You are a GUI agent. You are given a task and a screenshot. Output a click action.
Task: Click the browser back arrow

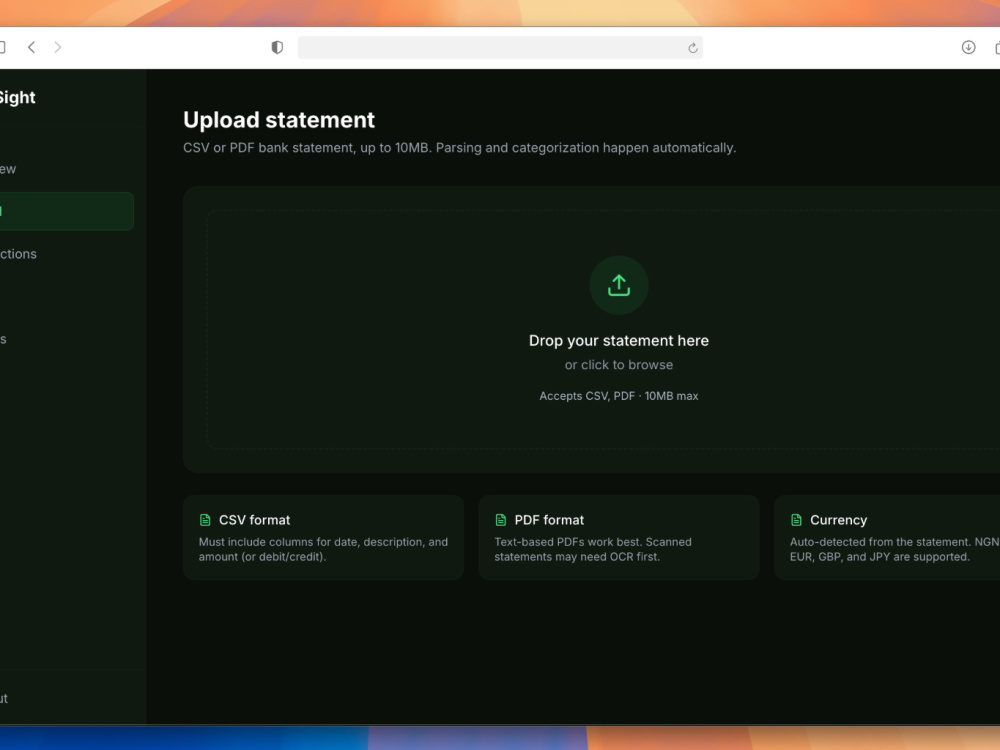31,47
